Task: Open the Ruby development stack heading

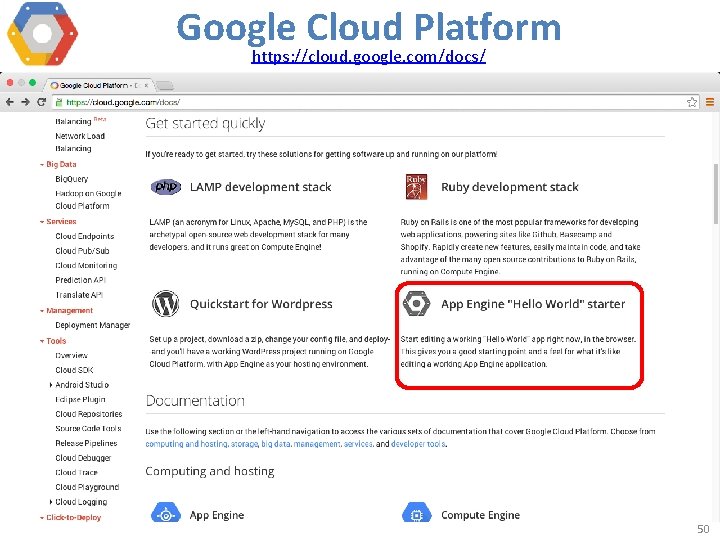Action: click(510, 187)
